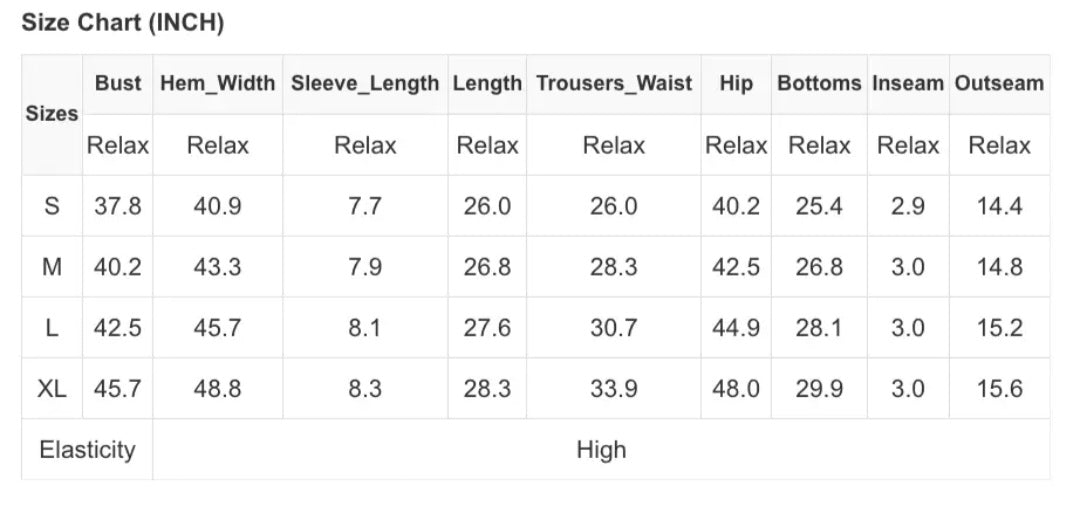Select the M size row label

click(x=52, y=268)
